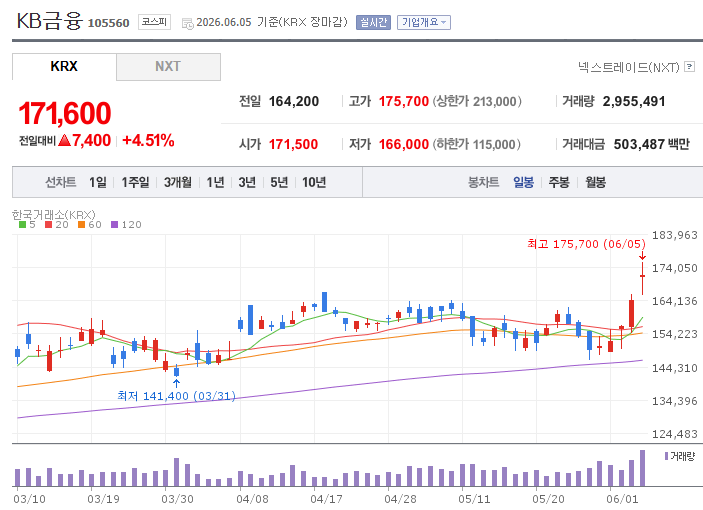Click the 최저 141,400 (03/31) annotation

click(176, 396)
